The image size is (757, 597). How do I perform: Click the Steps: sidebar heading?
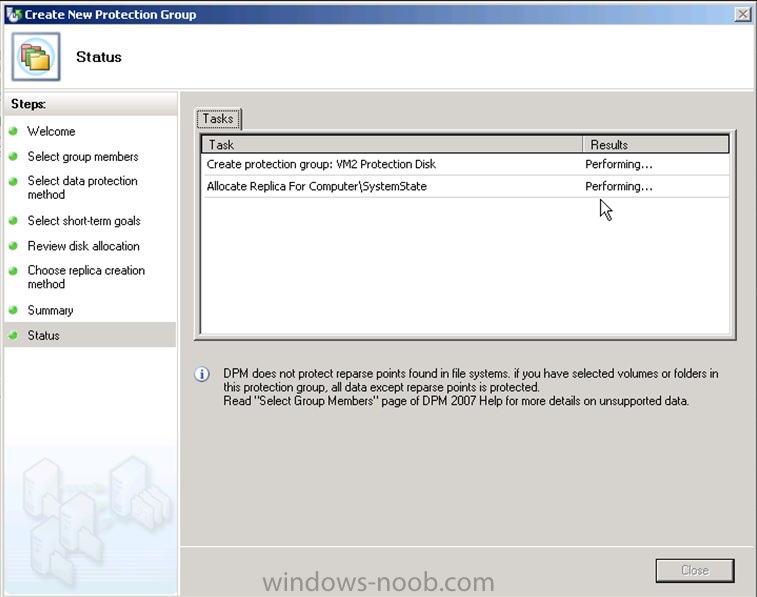click(28, 104)
